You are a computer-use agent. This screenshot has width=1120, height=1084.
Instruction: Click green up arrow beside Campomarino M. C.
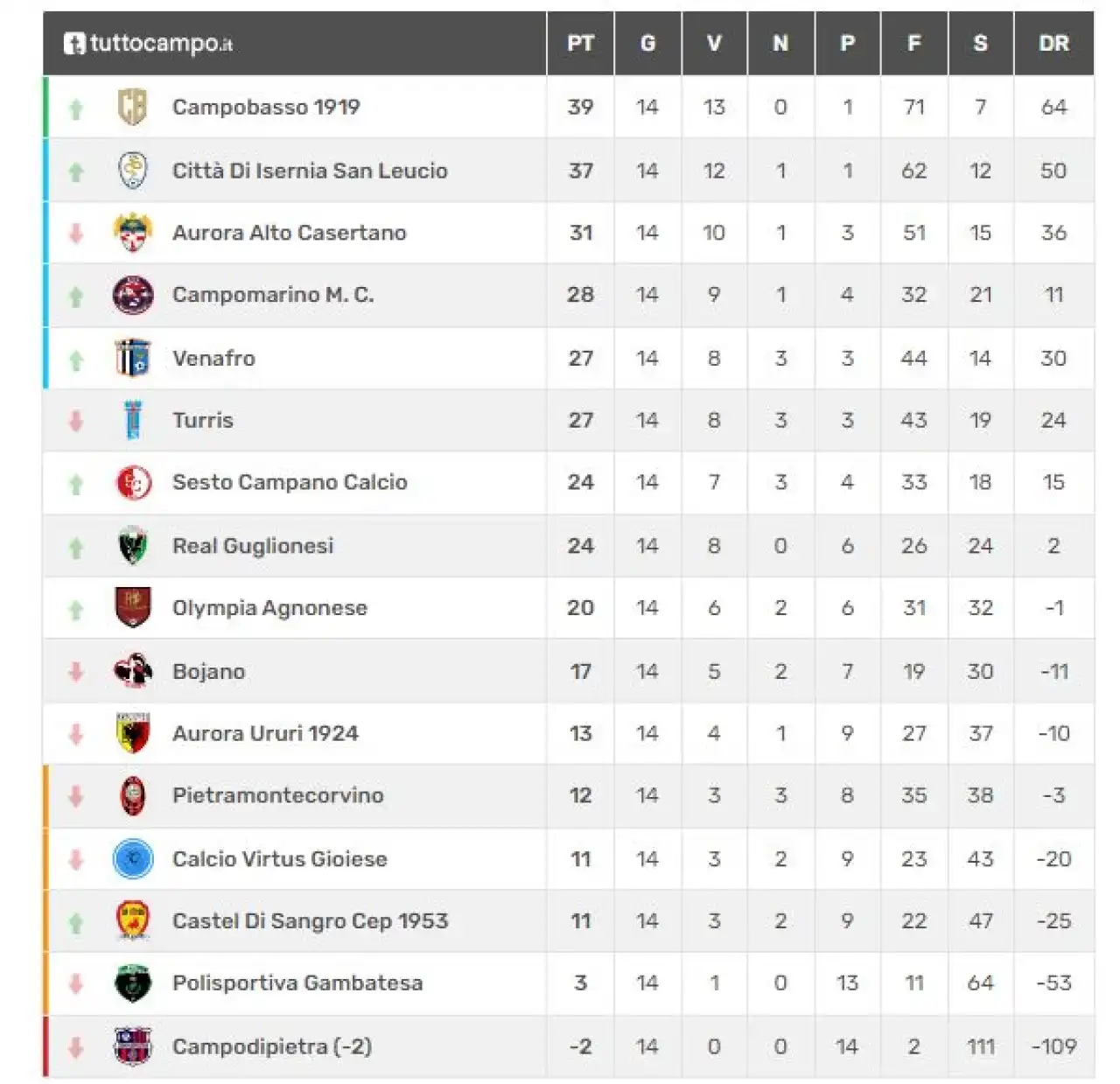coord(76,297)
